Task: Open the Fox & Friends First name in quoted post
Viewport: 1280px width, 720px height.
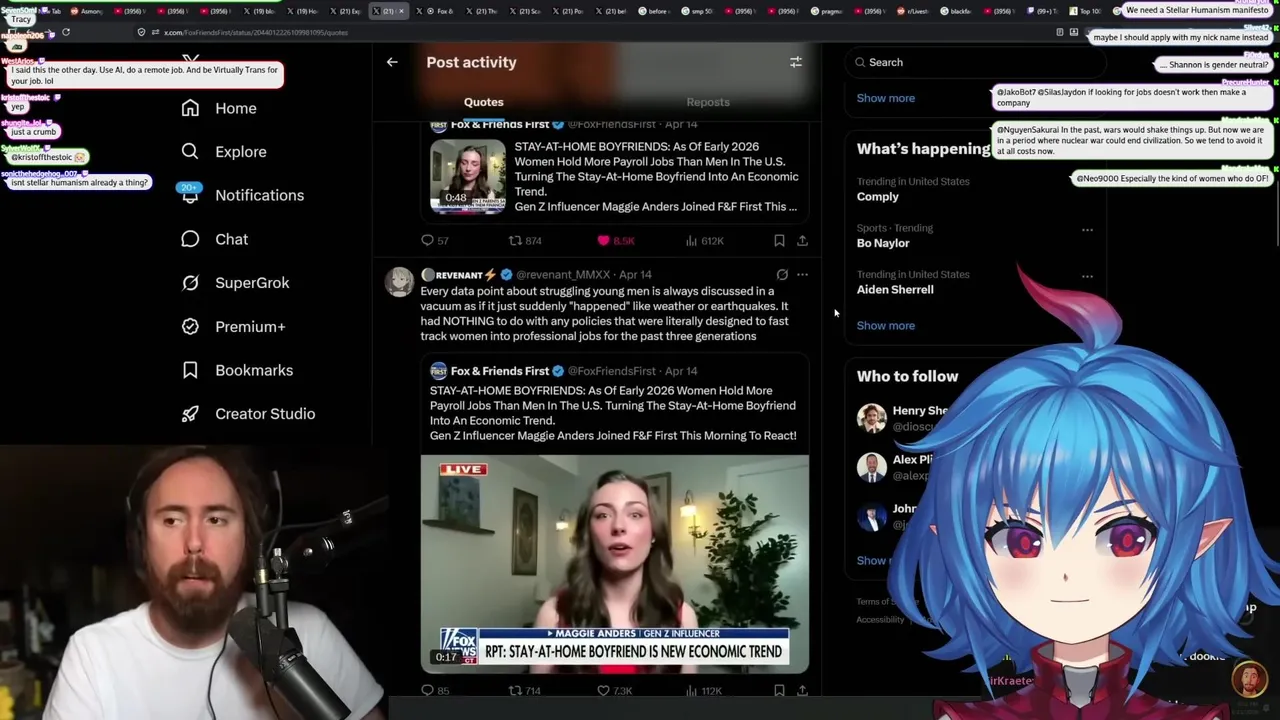Action: click(499, 371)
